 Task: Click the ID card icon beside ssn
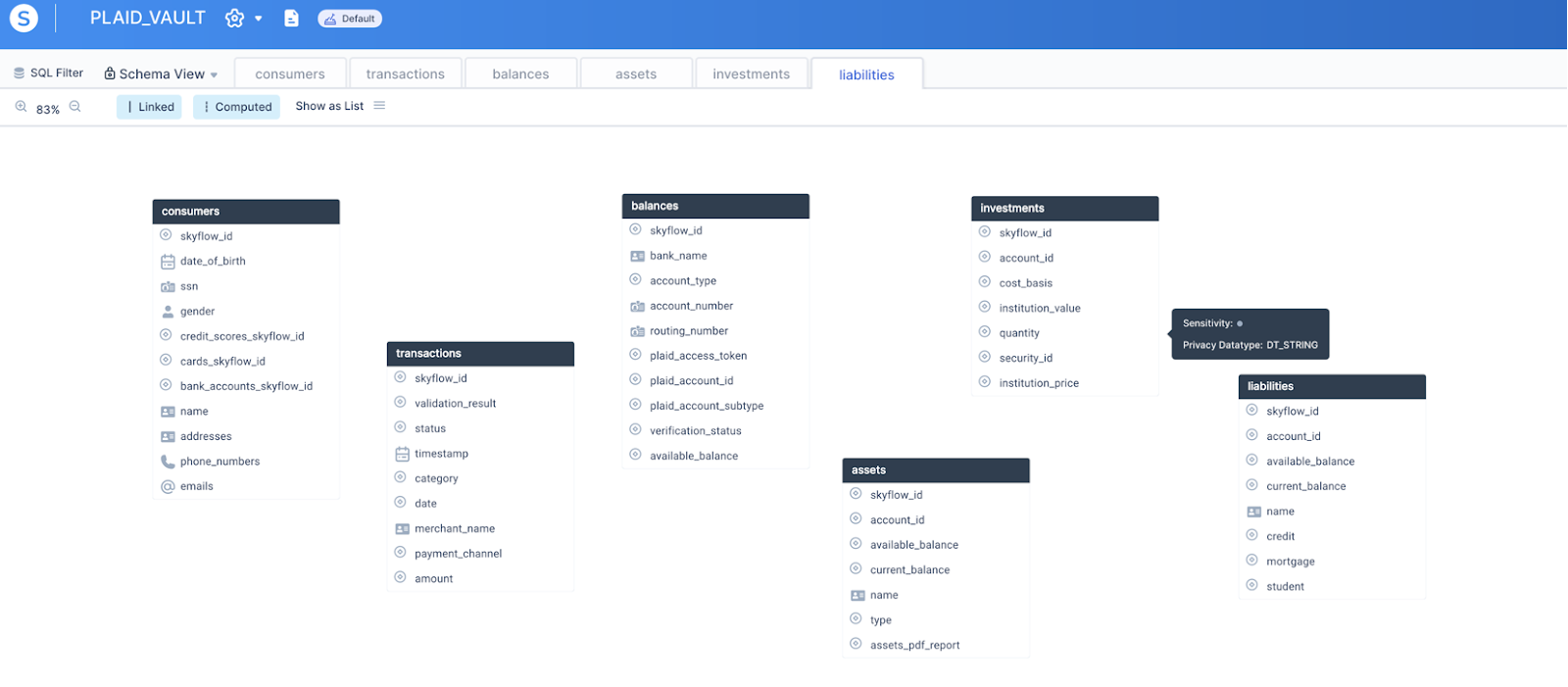[x=168, y=286]
